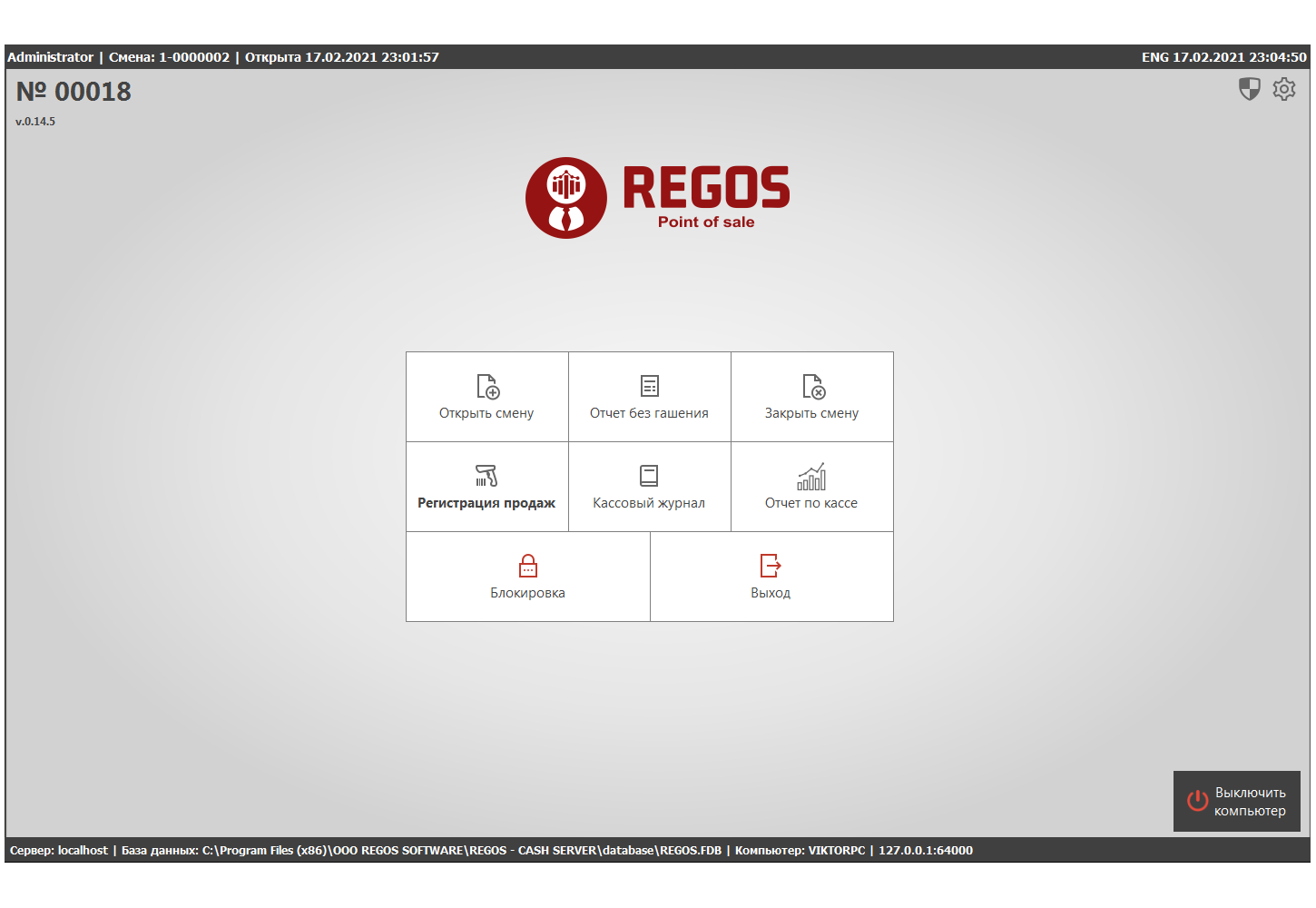
Task: Open Регистрация продаж
Action: click(x=487, y=487)
